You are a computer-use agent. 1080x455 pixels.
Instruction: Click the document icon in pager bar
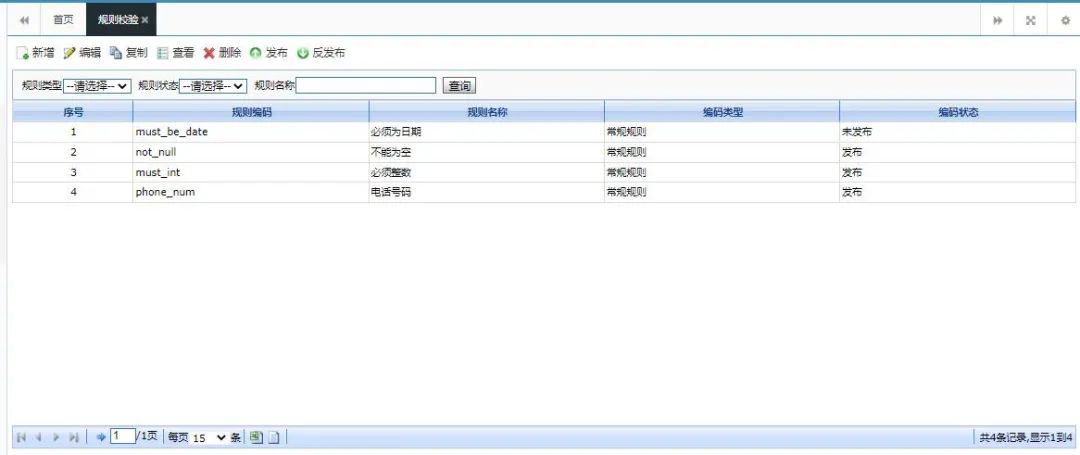coord(273,437)
